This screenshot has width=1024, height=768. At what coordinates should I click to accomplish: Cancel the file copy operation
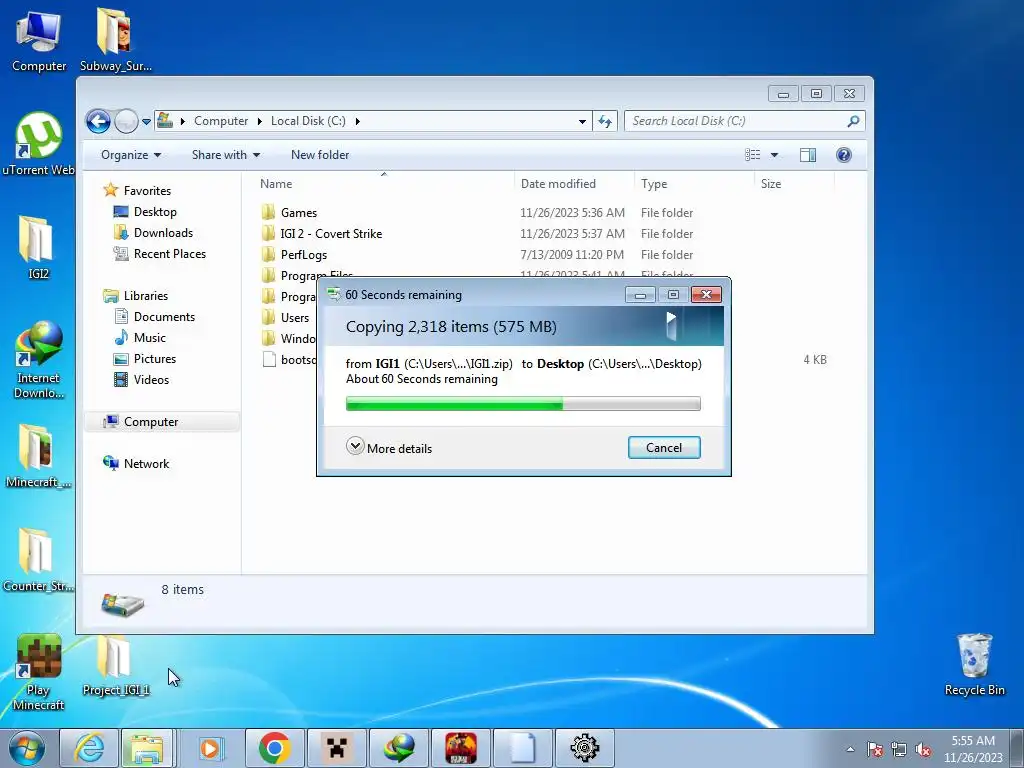point(664,447)
